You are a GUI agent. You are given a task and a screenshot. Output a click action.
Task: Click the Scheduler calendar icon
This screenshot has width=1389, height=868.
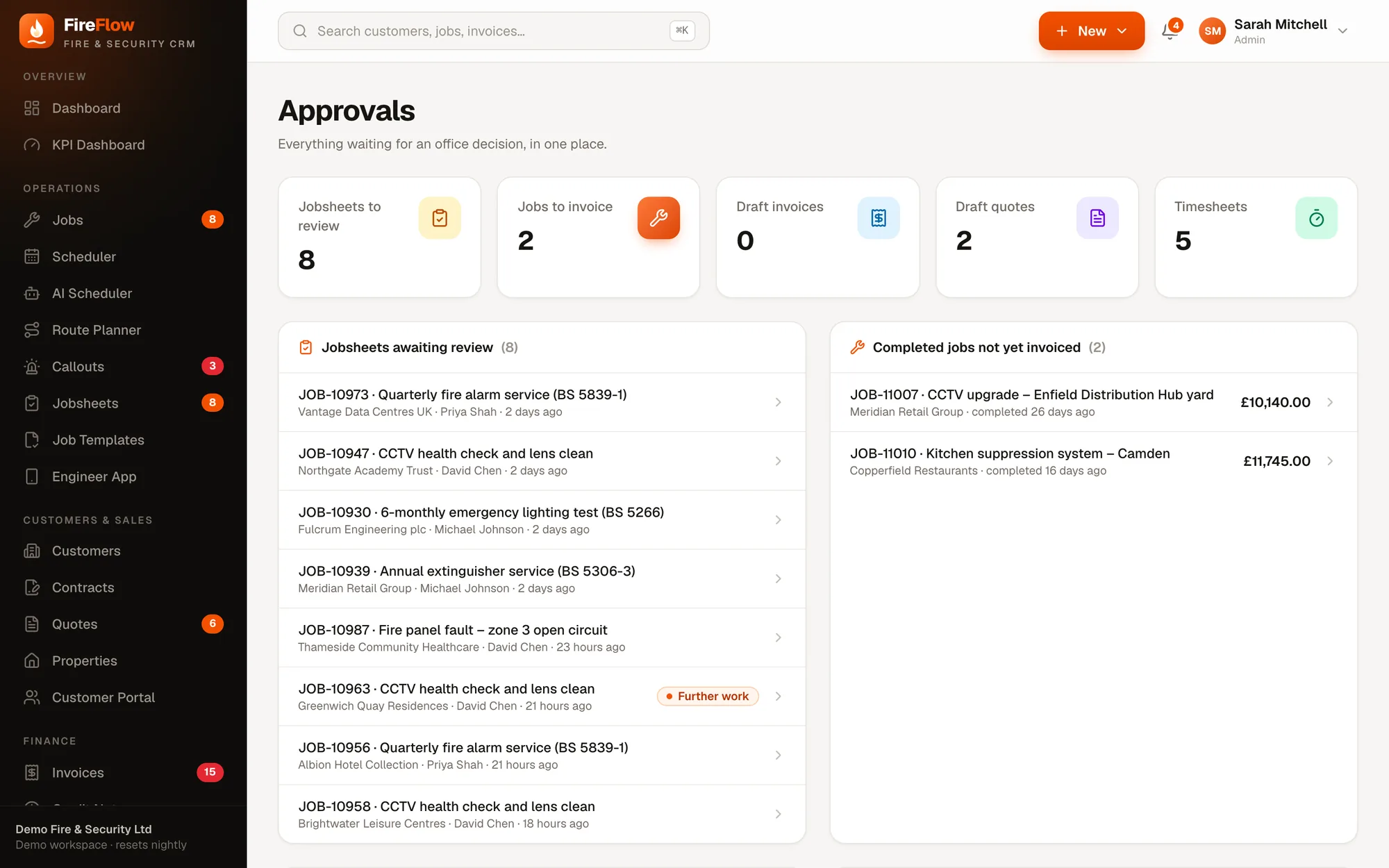(32, 257)
